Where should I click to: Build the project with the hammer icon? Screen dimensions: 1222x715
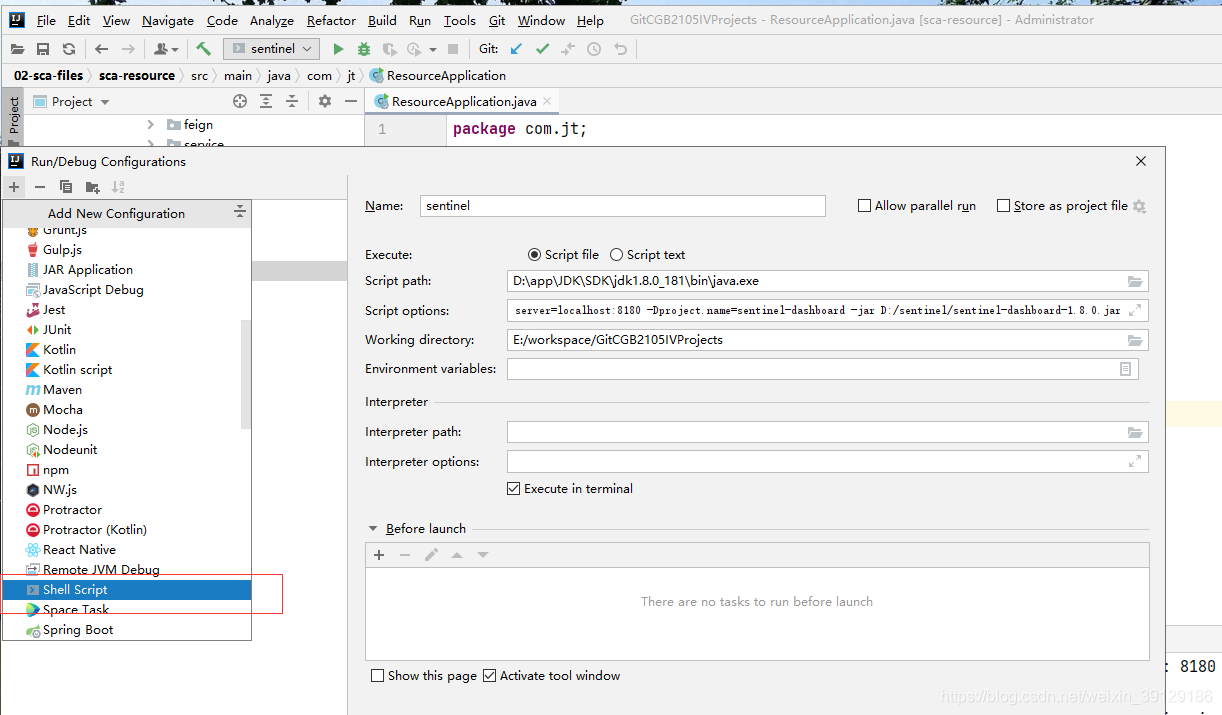[203, 48]
